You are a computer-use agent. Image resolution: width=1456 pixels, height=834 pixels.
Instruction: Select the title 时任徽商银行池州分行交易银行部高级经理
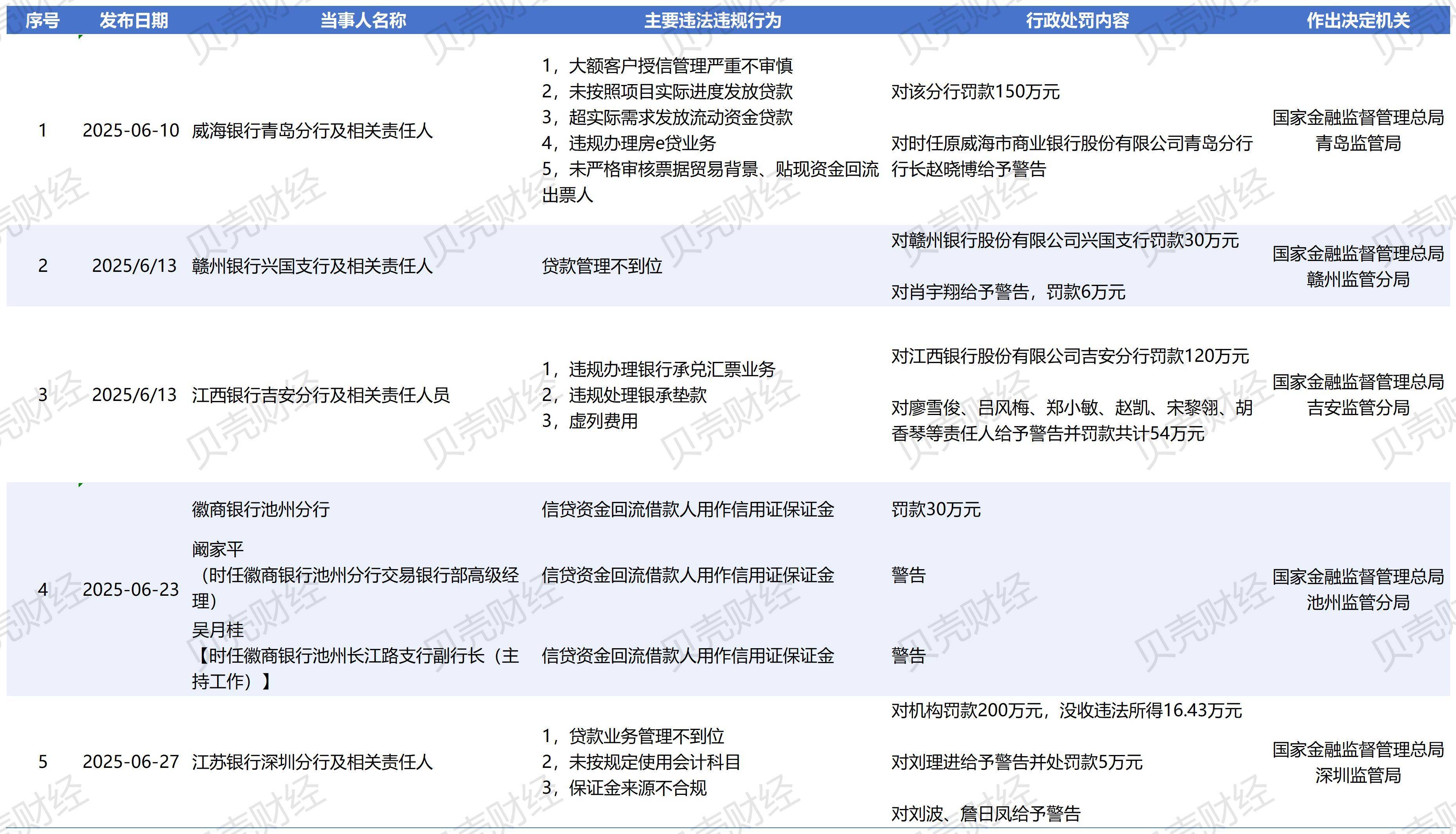[355, 588]
